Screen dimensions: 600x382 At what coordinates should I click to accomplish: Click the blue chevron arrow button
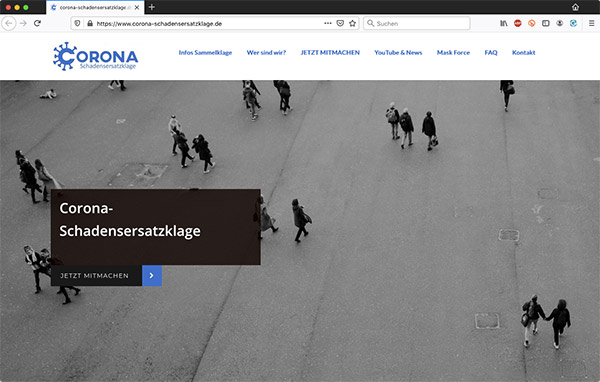point(152,276)
